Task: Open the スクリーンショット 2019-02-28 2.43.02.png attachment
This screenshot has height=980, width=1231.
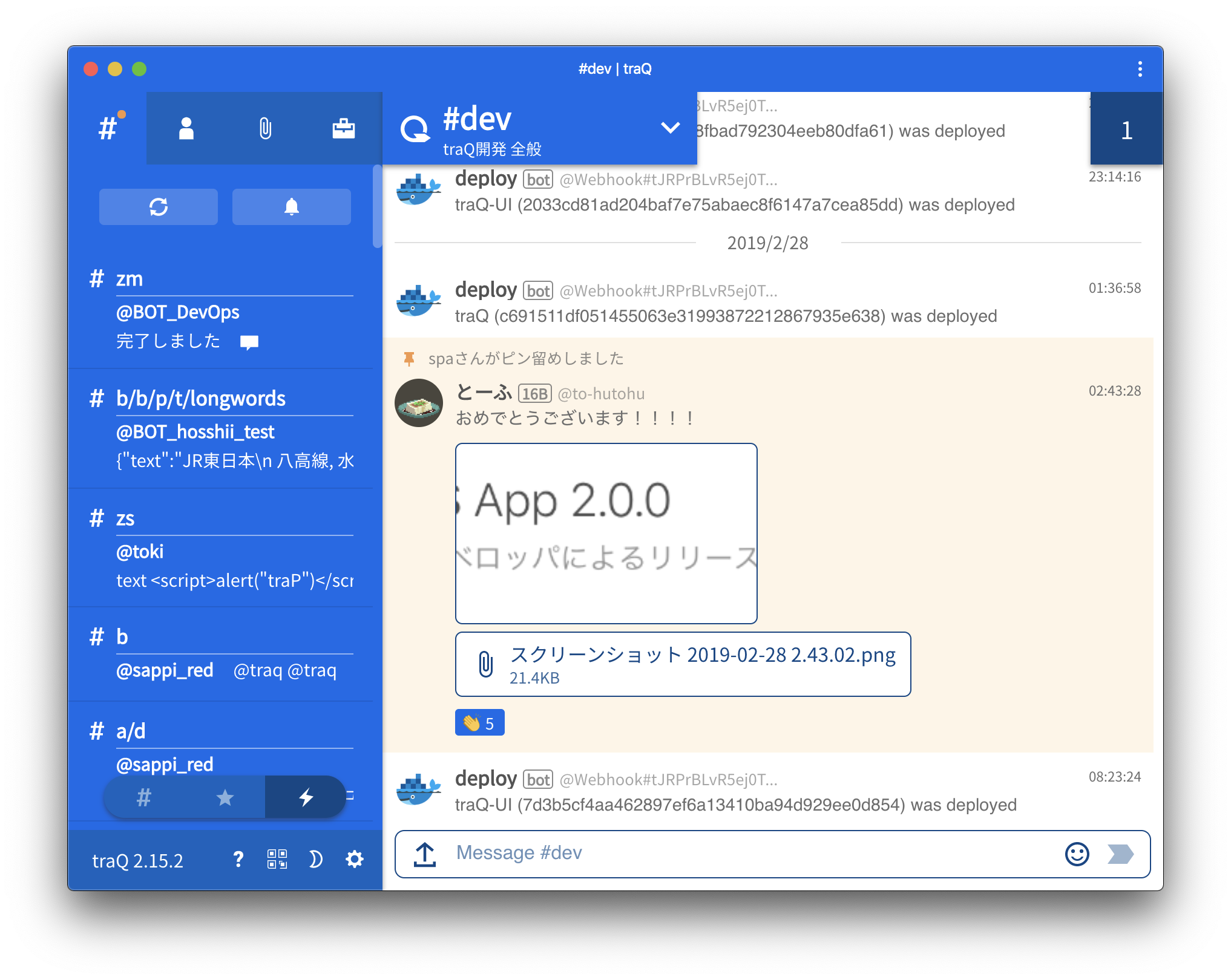Action: click(683, 664)
